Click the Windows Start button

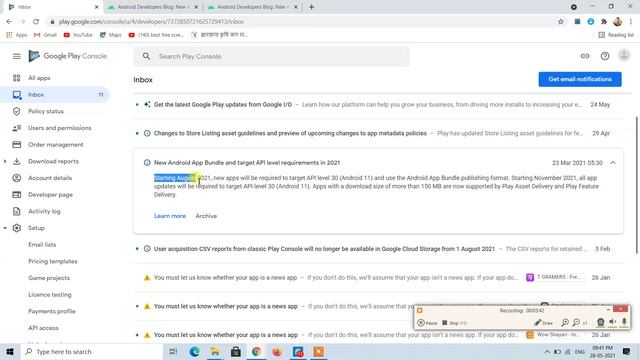[x=10, y=351]
